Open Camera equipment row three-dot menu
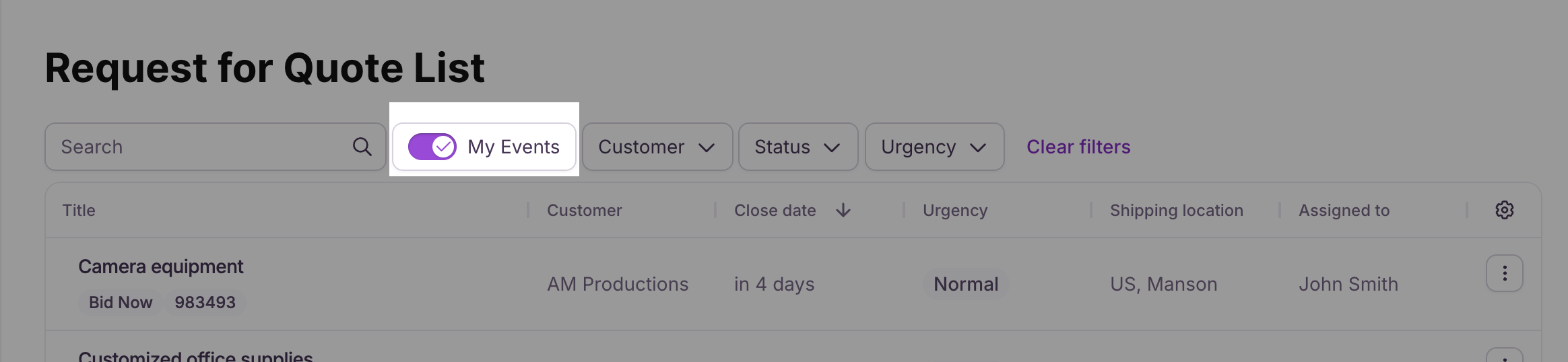Image resolution: width=1568 pixels, height=362 pixels. coord(1505,273)
